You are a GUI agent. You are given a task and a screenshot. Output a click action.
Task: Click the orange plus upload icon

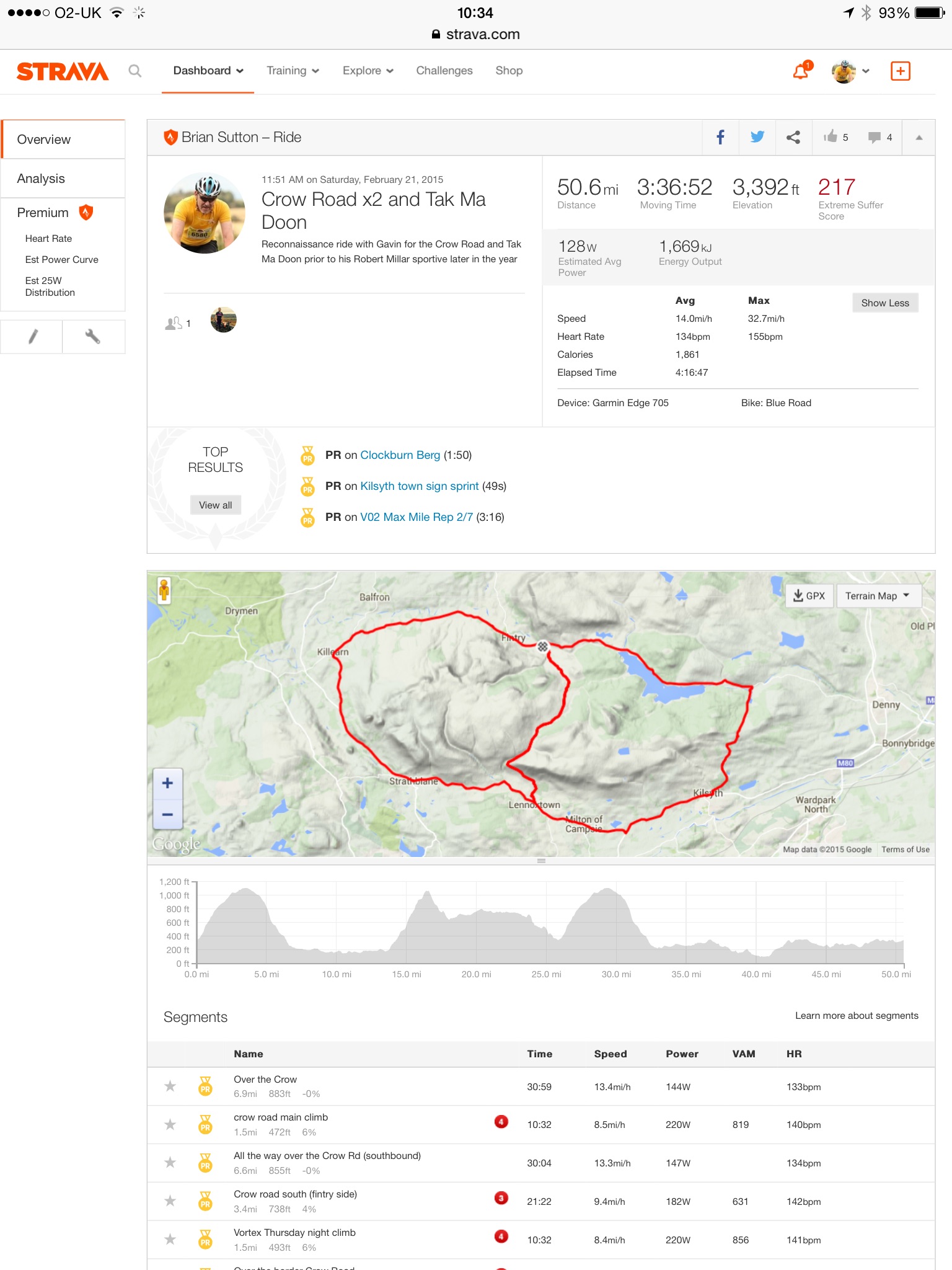900,71
